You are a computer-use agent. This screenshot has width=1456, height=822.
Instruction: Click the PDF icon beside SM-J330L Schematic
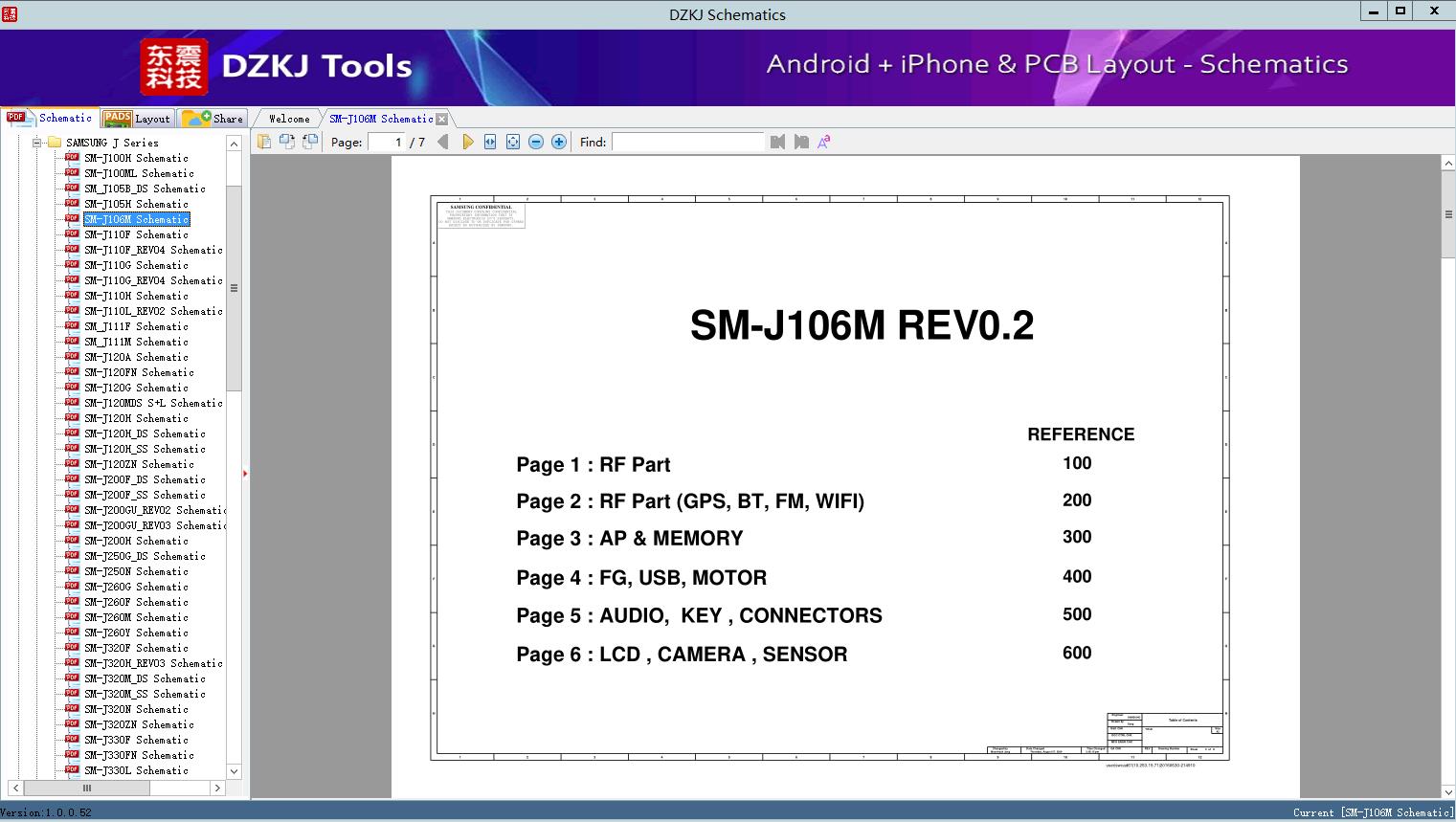72,770
